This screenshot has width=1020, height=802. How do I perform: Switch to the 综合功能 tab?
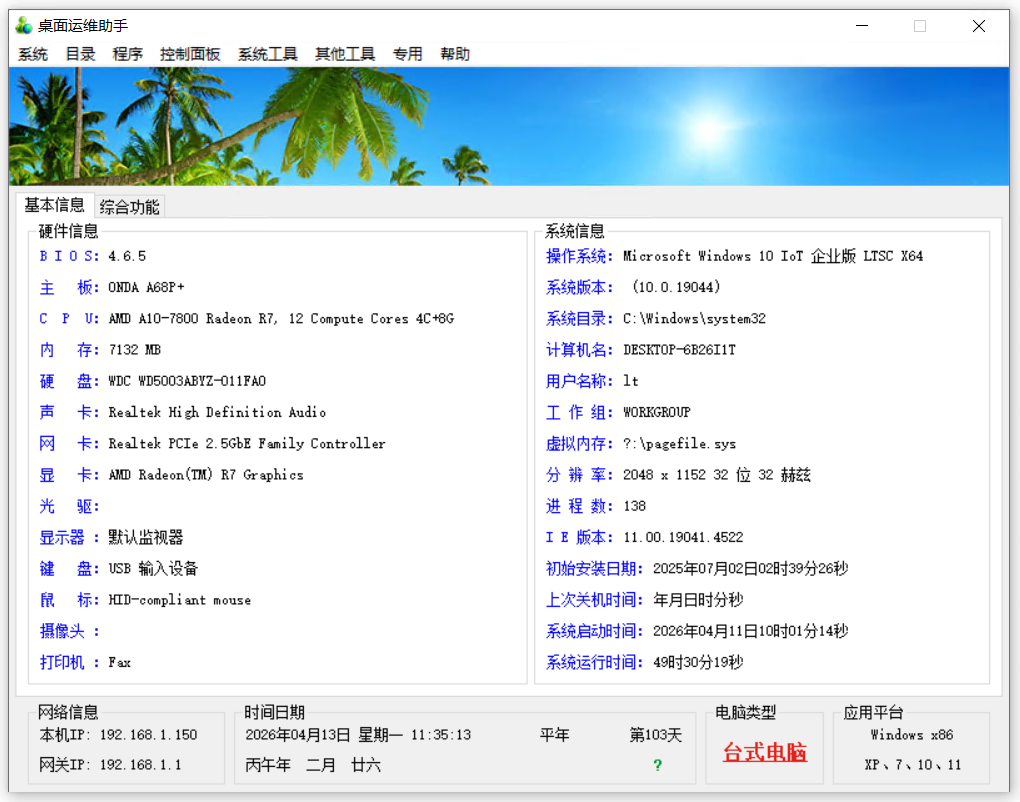click(129, 207)
